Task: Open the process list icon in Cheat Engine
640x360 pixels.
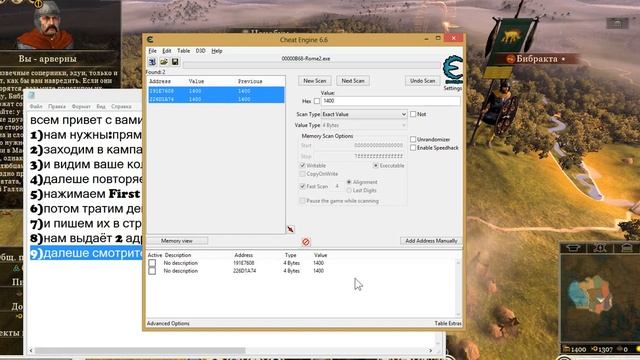Action: click(152, 62)
